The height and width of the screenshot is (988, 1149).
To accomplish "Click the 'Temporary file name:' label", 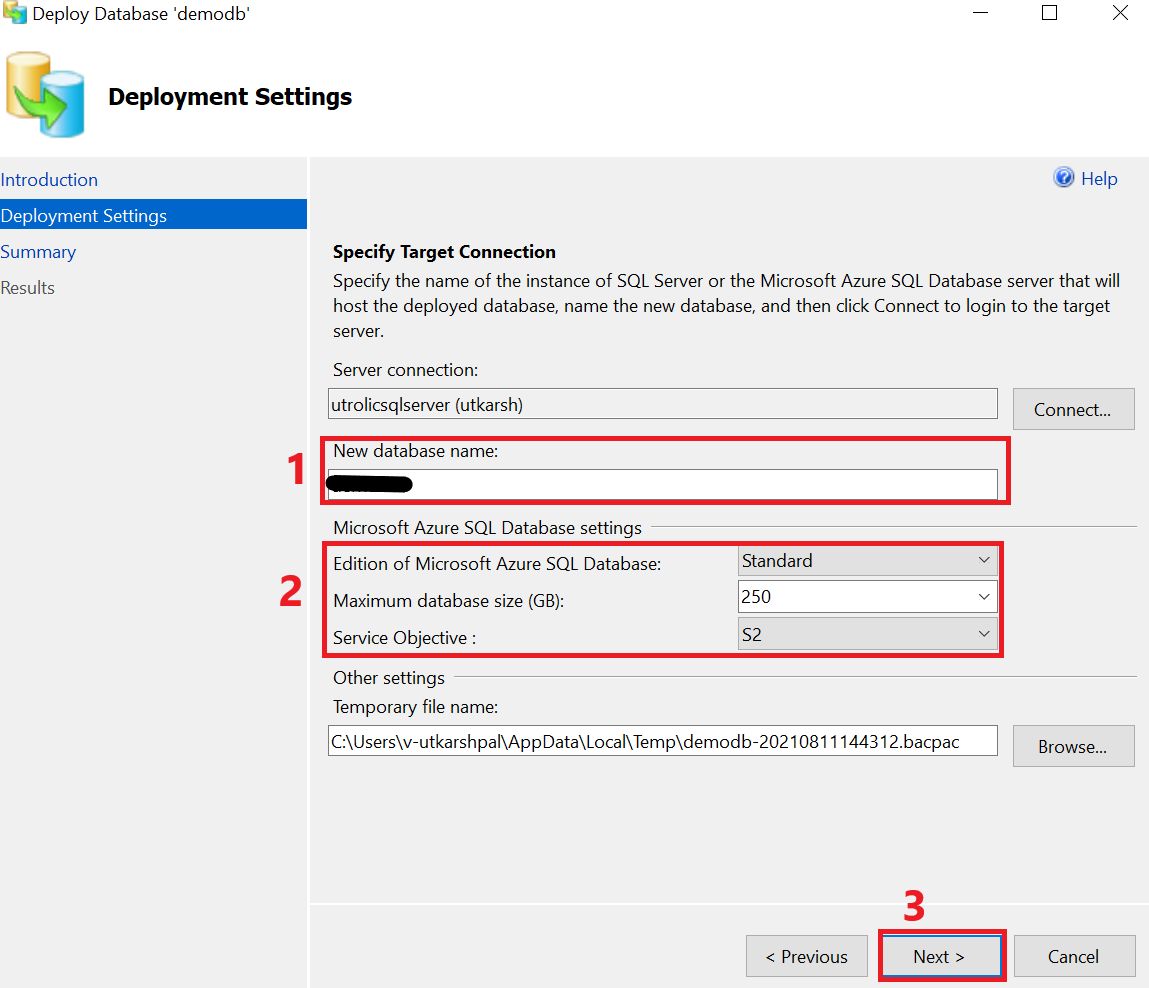I will coord(415,707).
